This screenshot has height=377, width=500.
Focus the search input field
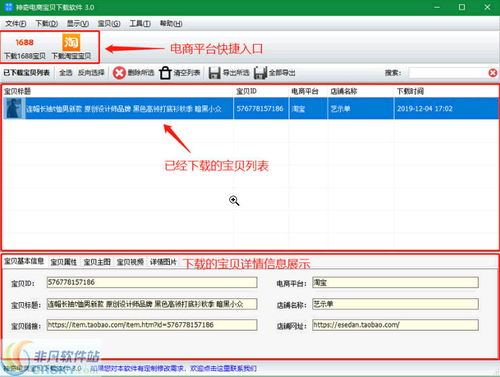448,73
